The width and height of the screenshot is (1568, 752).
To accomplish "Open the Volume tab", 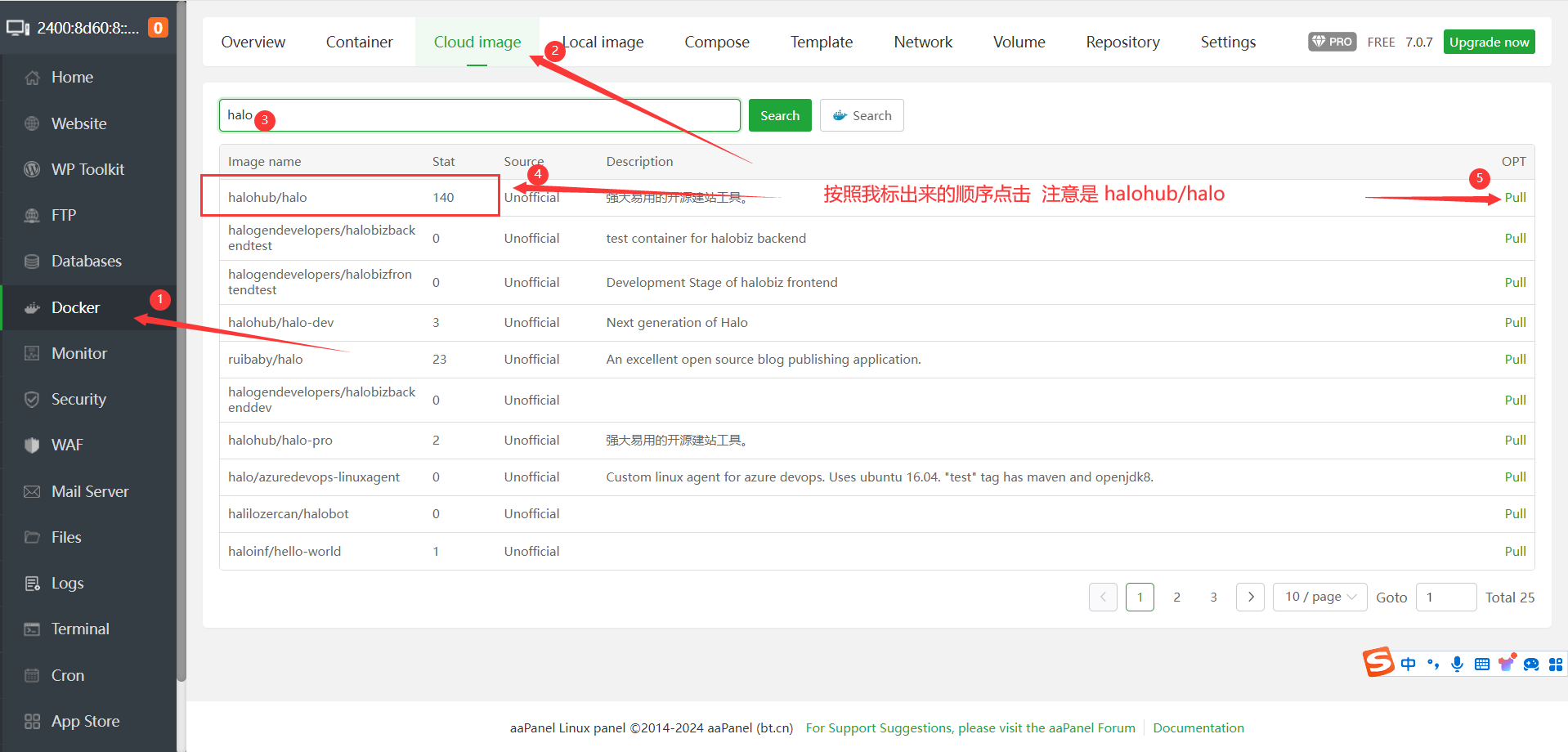I will [1019, 42].
